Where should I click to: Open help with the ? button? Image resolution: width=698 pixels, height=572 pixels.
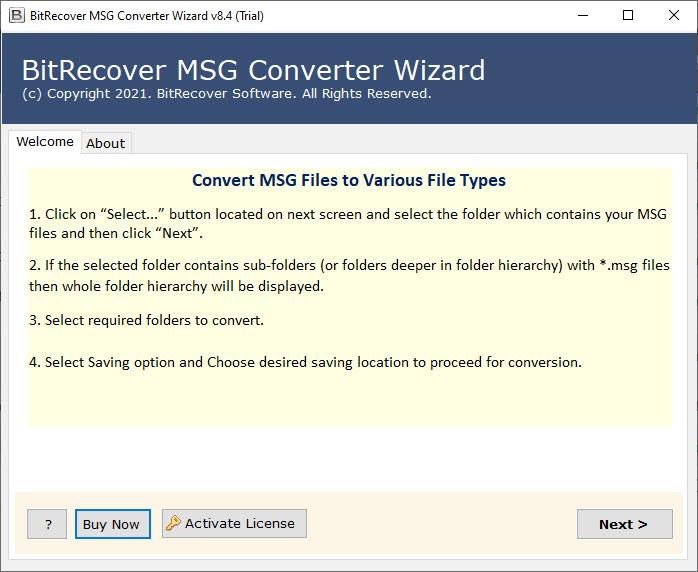(47, 524)
